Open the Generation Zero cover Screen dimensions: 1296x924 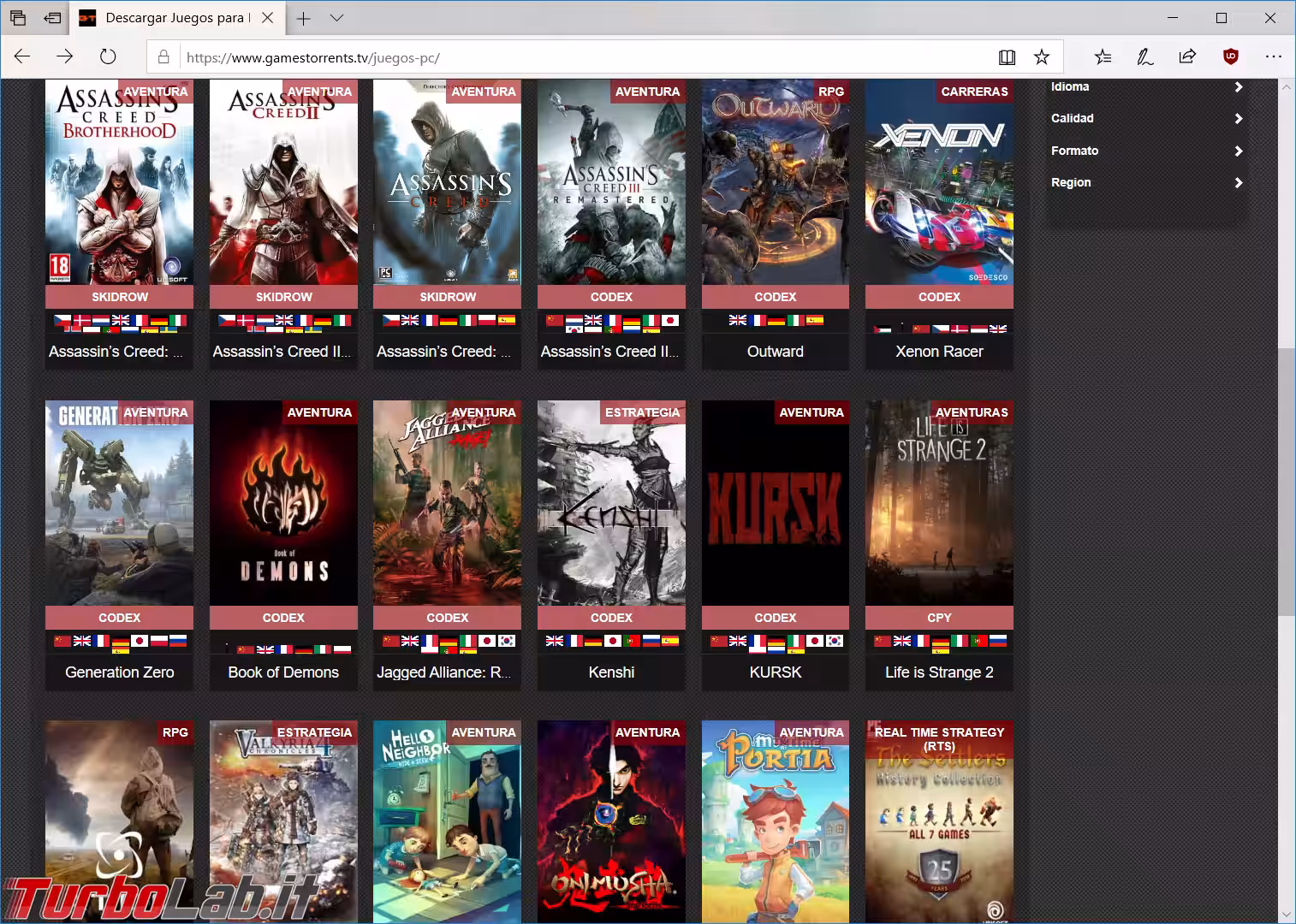click(x=119, y=503)
